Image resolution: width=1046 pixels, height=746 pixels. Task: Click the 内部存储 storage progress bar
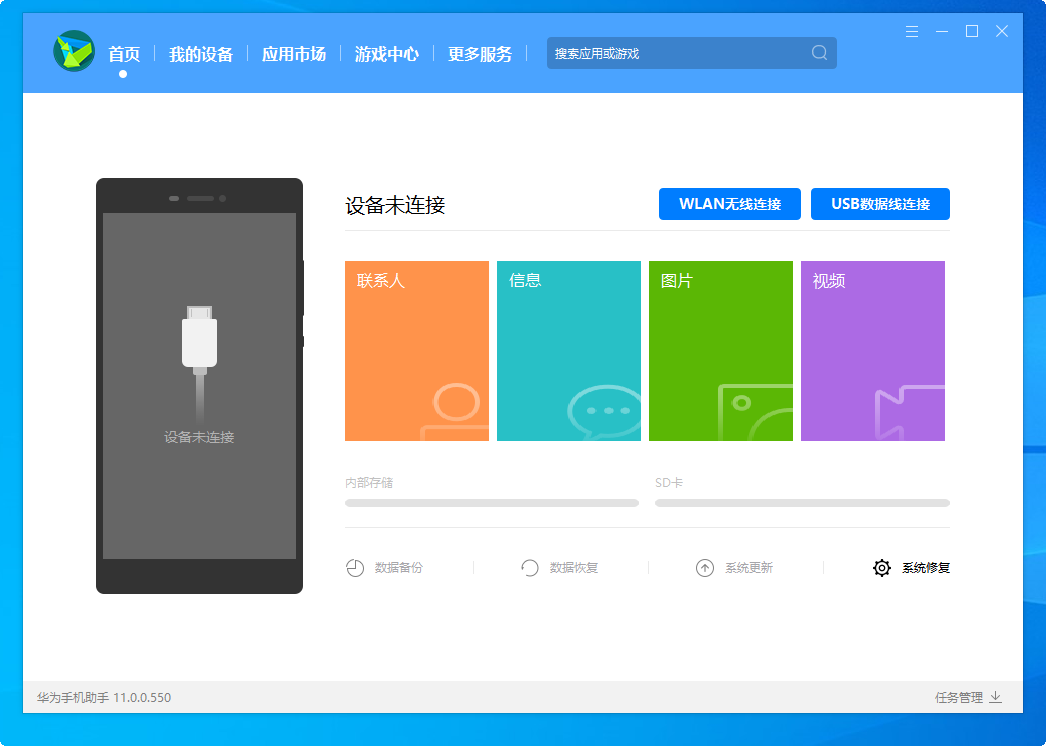tap(492, 503)
